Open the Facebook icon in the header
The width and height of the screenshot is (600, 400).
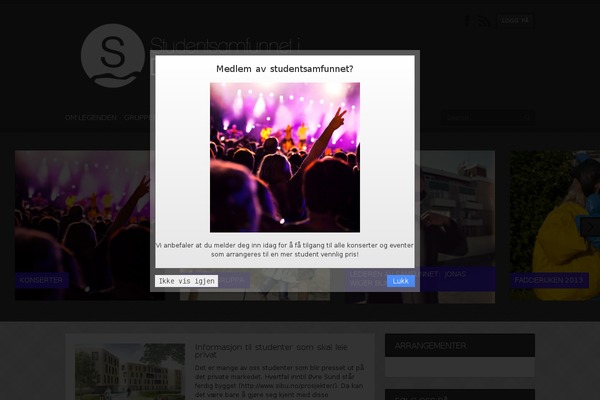pyautogui.click(x=467, y=21)
